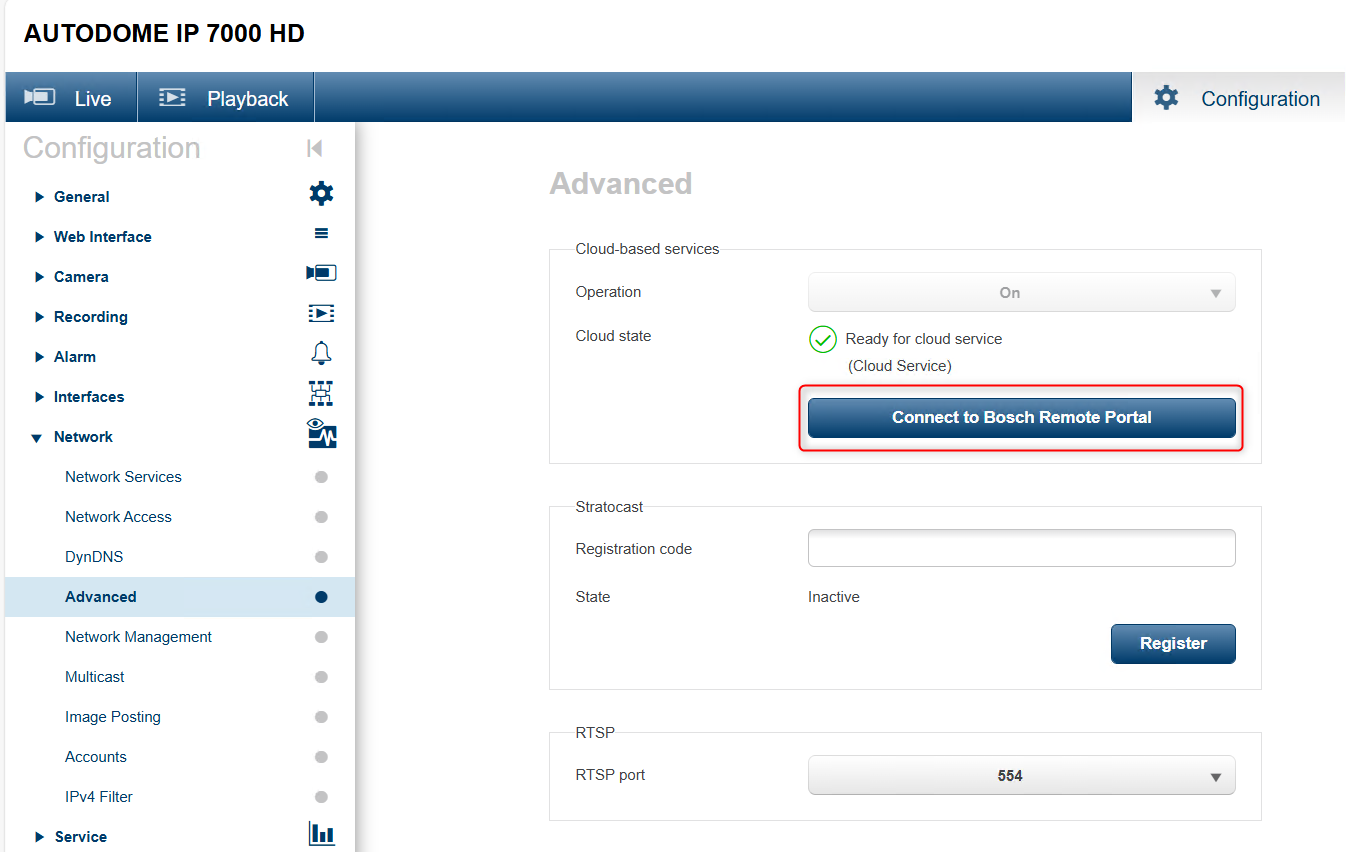Click the green cloud state checkmark icon
This screenshot has height=852, width=1346.
pos(822,340)
